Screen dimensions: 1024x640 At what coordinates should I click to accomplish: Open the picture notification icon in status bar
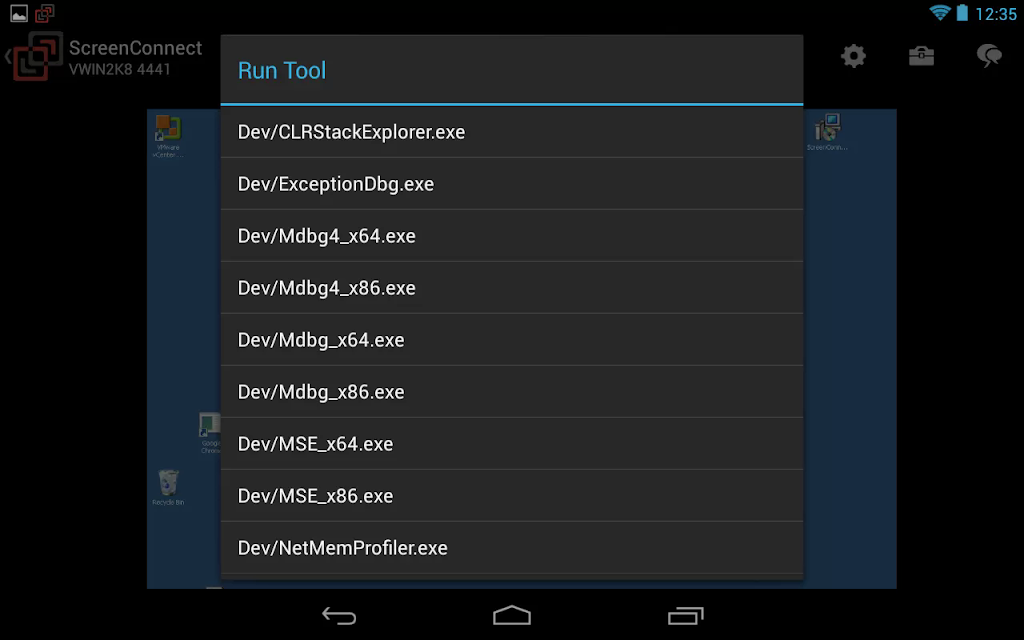click(19, 13)
